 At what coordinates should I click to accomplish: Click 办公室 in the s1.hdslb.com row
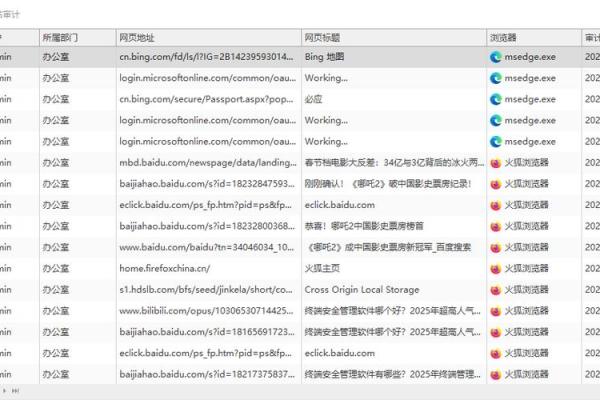tap(56, 290)
